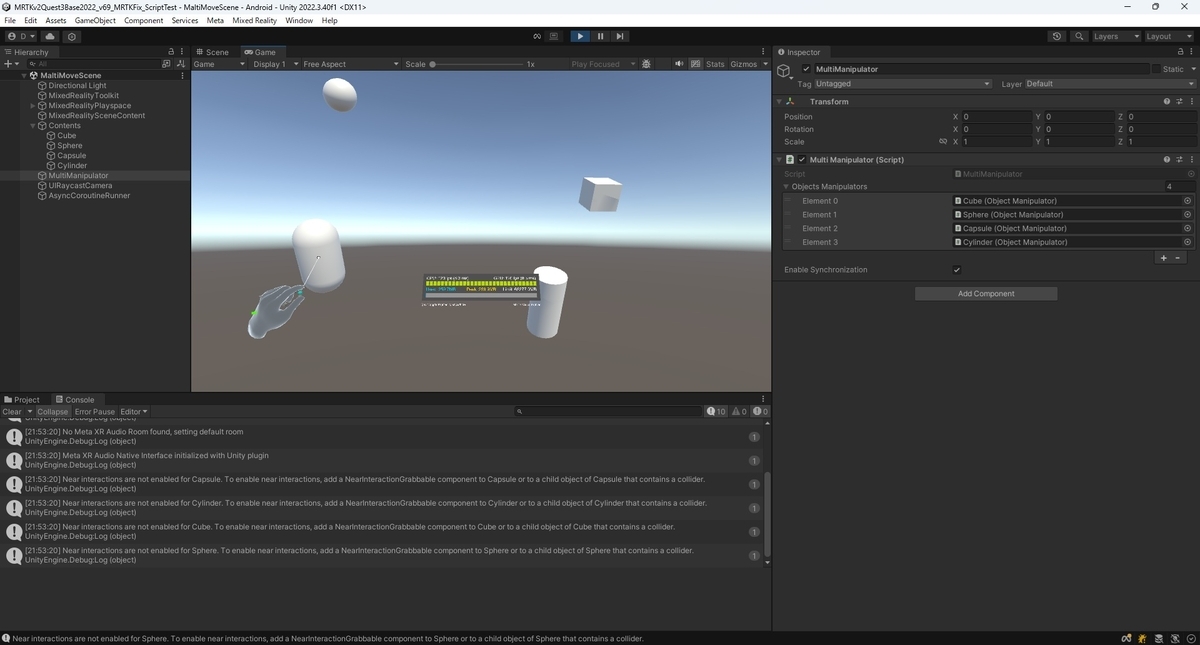The height and width of the screenshot is (645, 1200).
Task: Open Transform component help icon
Action: click(1166, 101)
